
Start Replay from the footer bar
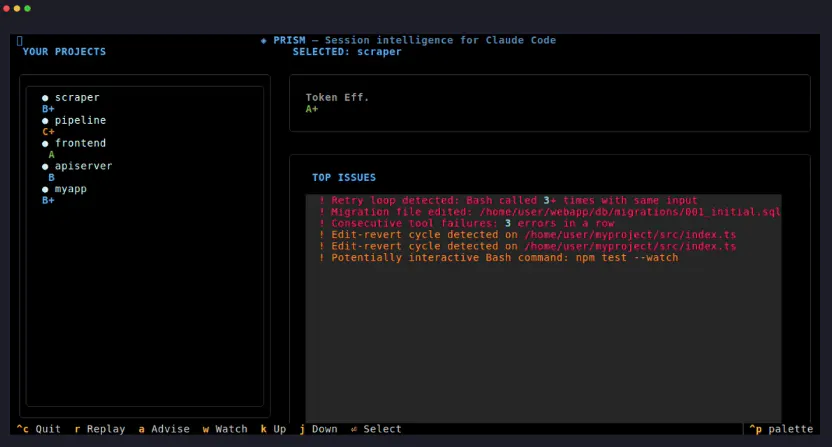point(100,429)
